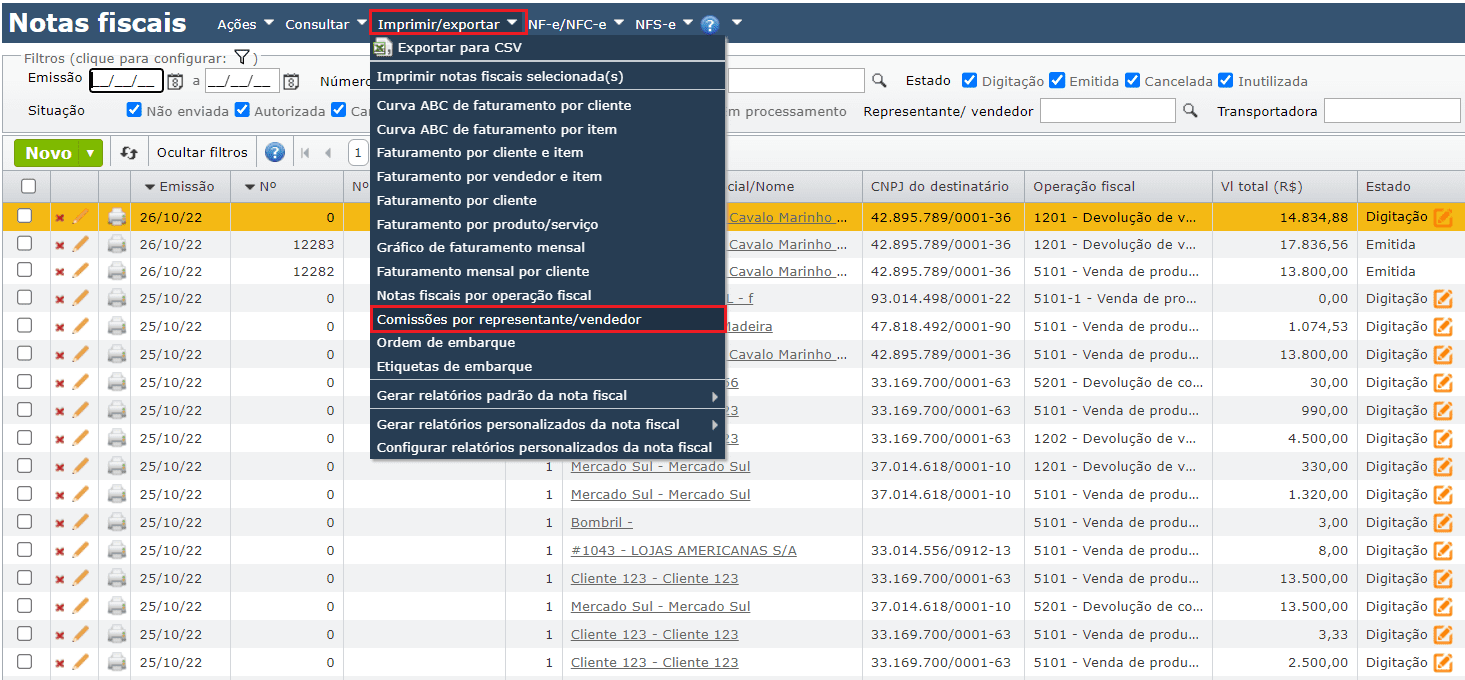Click CNPJ 93.014.498/0001-22 cell
This screenshot has width=1465, height=680.
941,298
